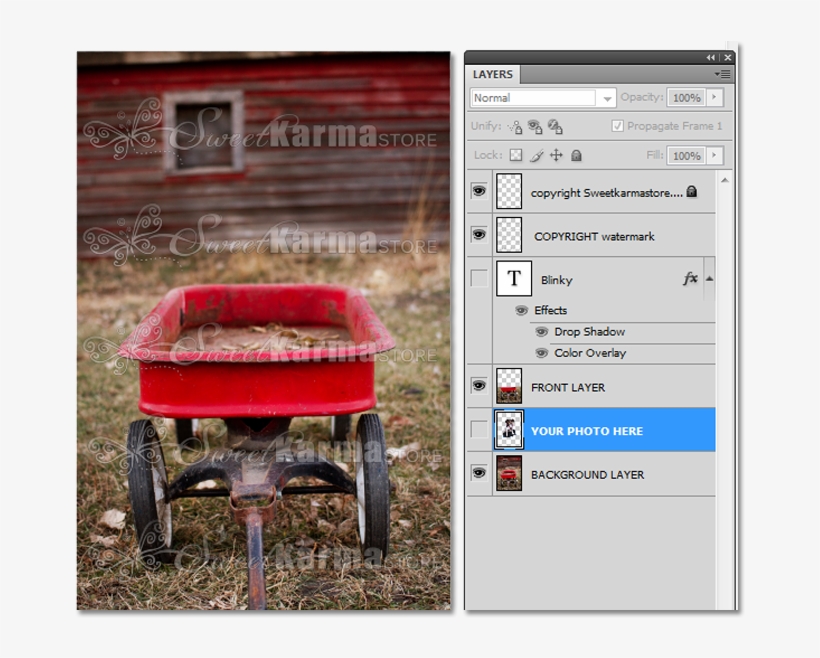The image size is (820, 658).
Task: Select the COPYRIGHT watermark layer thumbnail
Action: (509, 235)
